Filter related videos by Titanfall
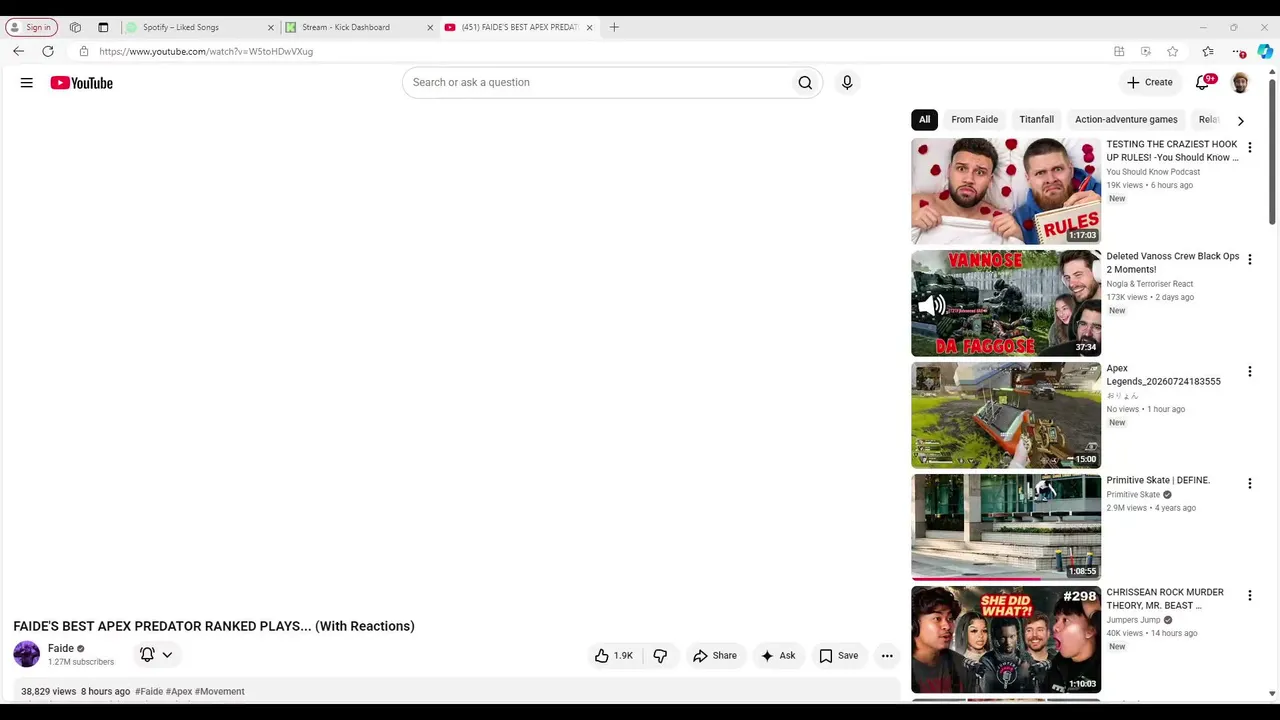1280x720 pixels. coord(1036,120)
